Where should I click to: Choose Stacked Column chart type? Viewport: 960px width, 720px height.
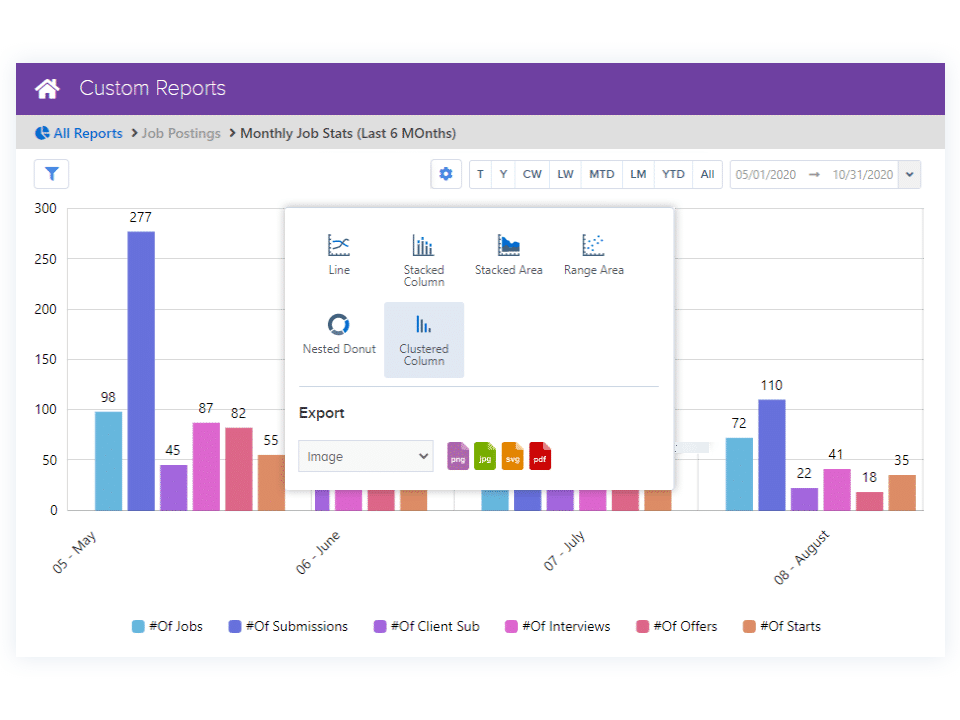click(424, 260)
